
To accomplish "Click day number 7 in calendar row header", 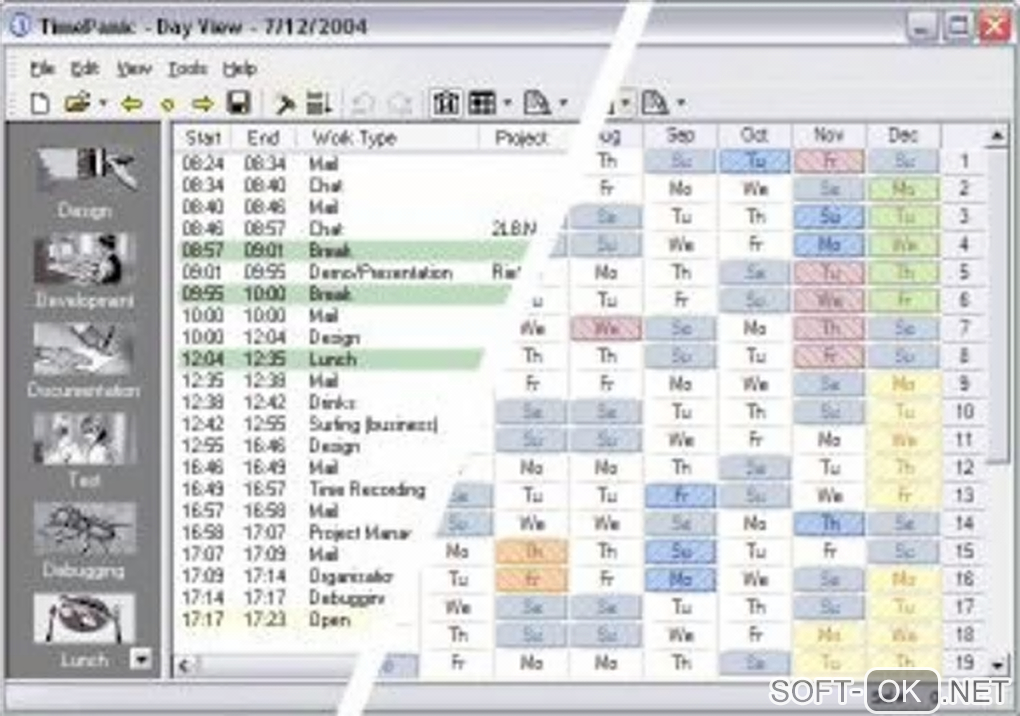I will 964,328.
